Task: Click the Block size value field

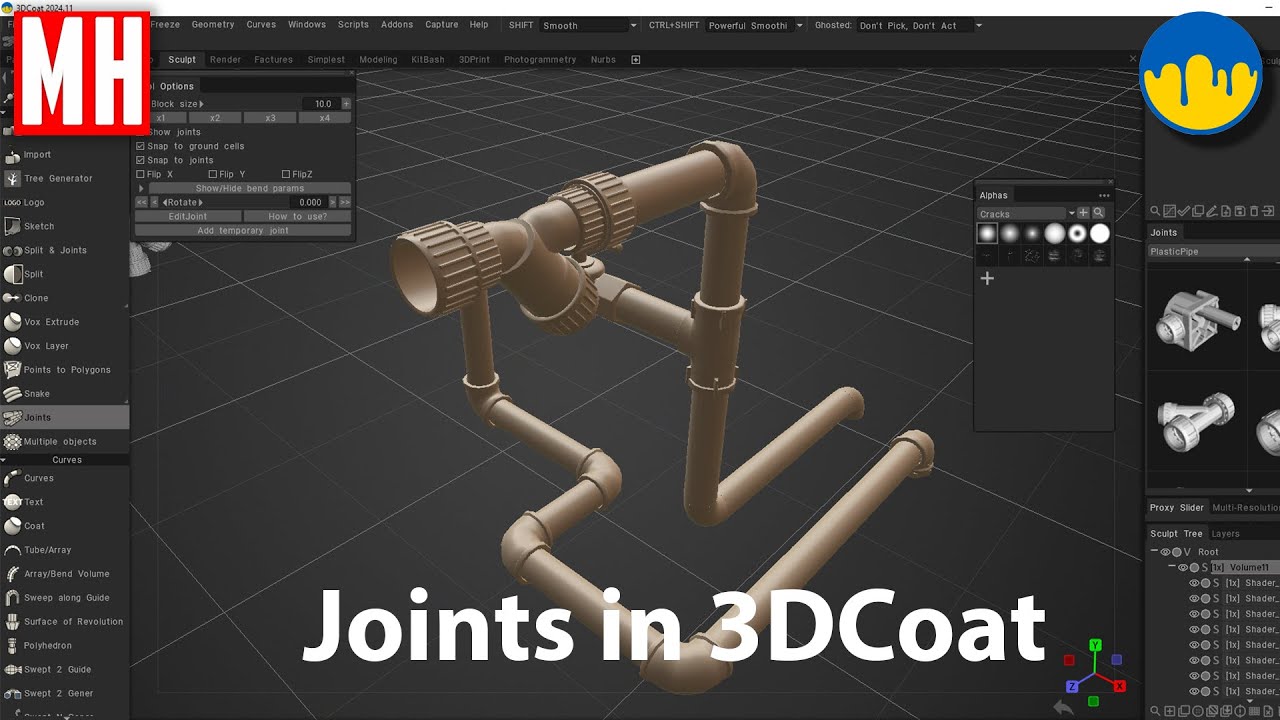Action: coord(322,104)
